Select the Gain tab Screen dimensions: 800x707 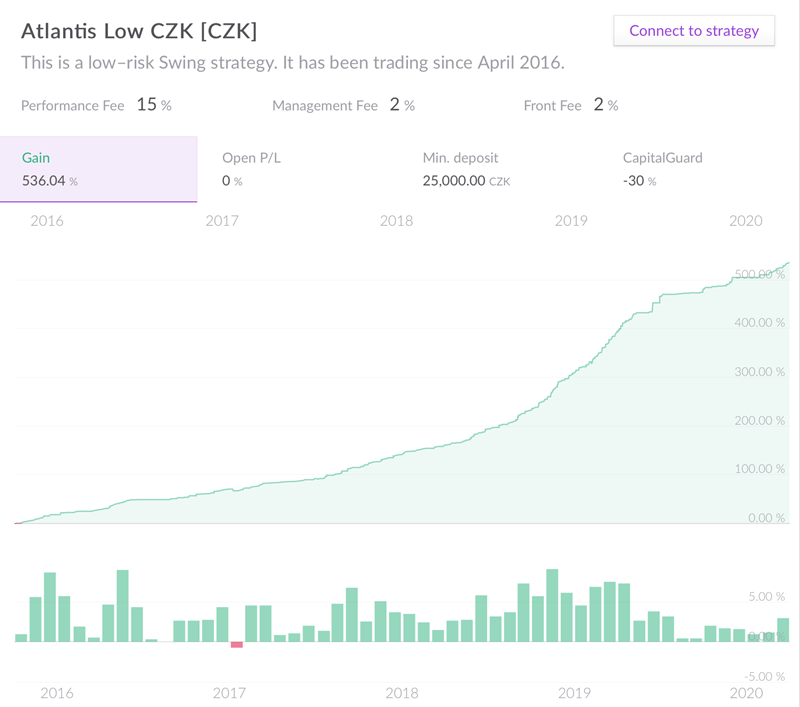(x=98, y=169)
